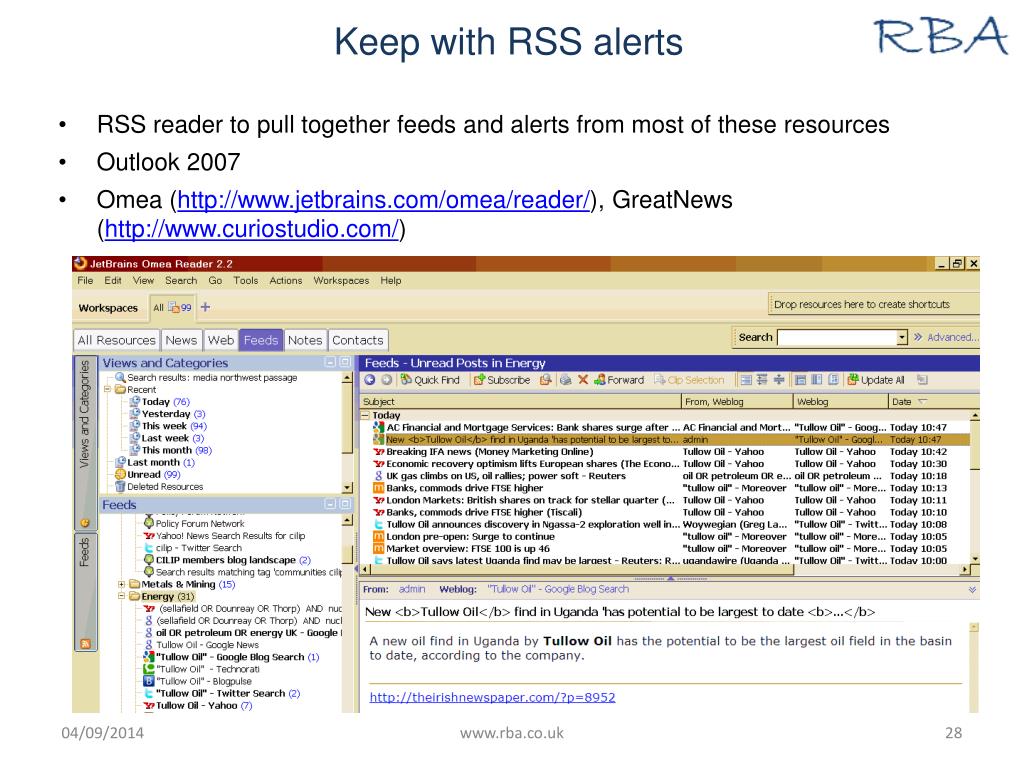Click the print icon in Feeds toolbar
1024x768 pixels.
pos(566,379)
